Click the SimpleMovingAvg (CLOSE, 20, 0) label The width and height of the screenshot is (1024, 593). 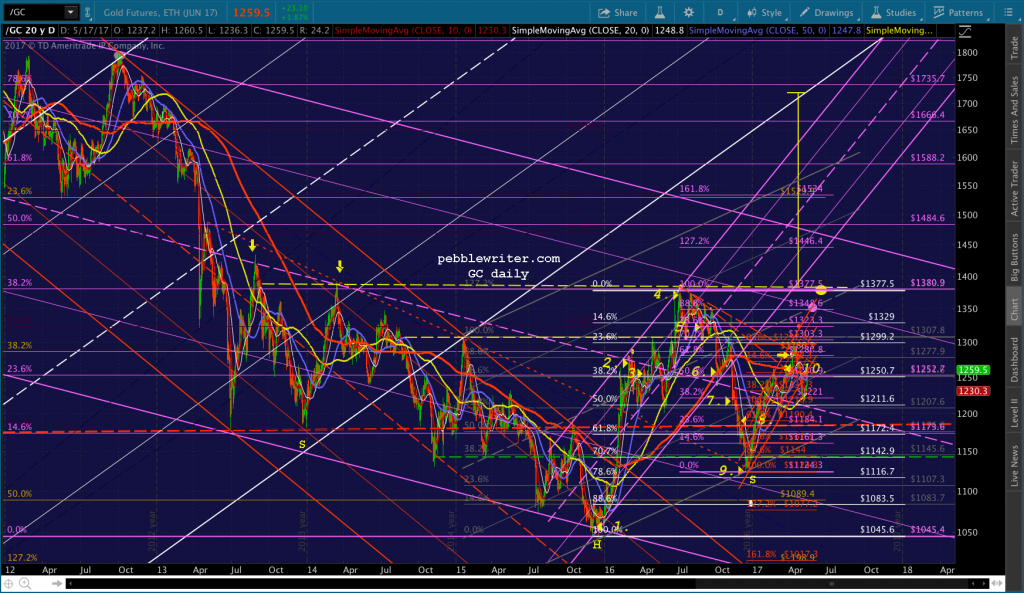[581, 31]
